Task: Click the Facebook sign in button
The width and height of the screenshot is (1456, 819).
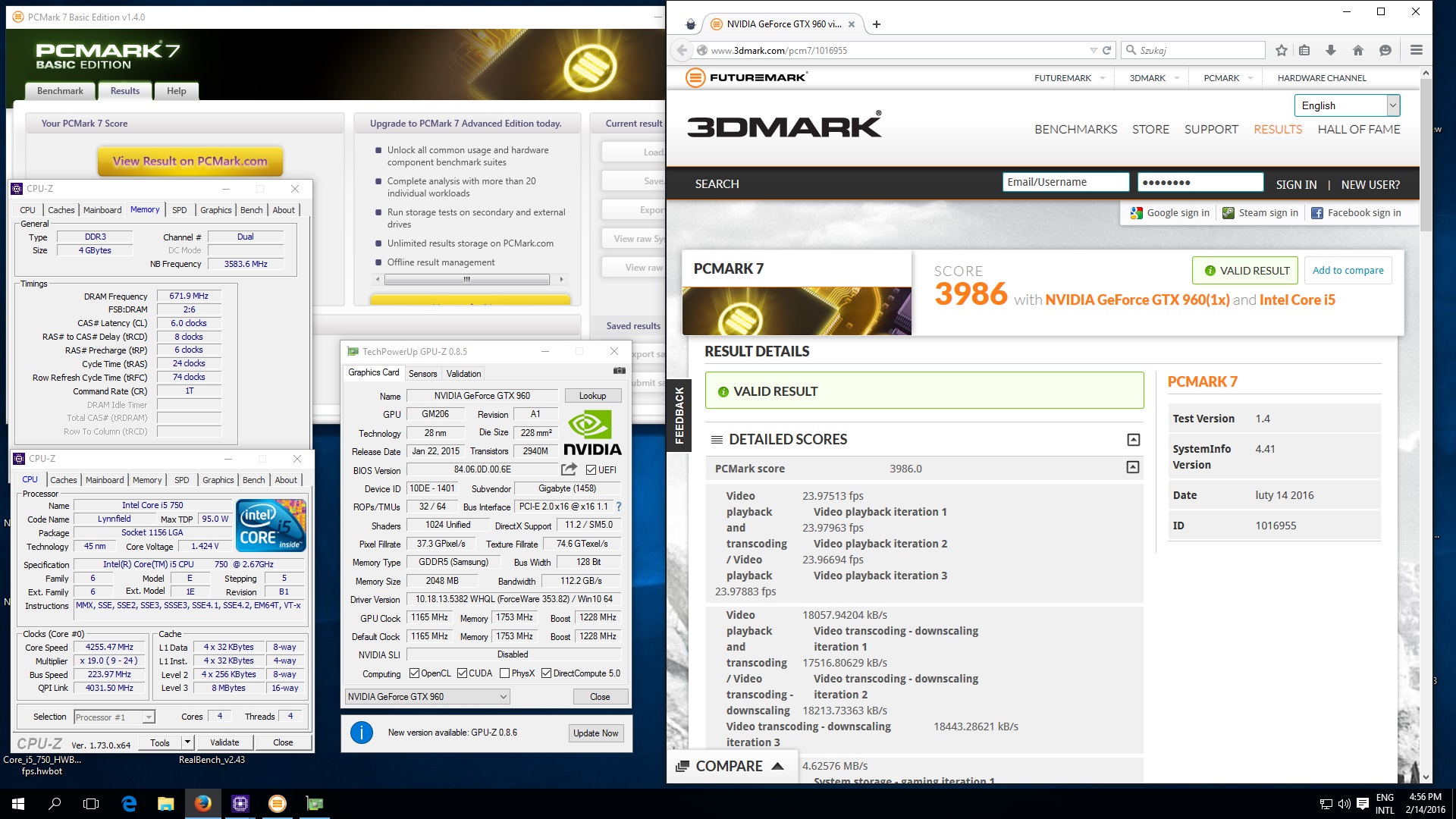Action: [1356, 213]
